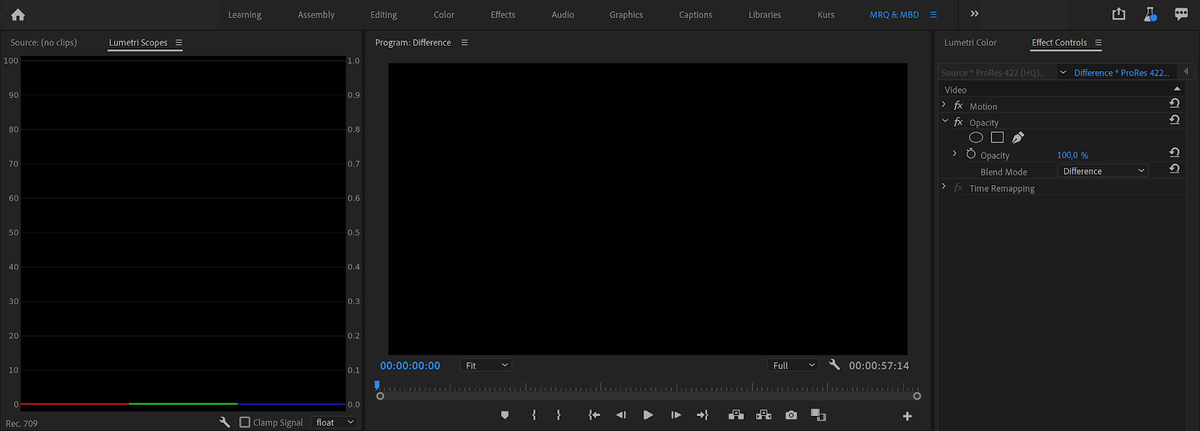Image resolution: width=1200 pixels, height=431 pixels.
Task: Click the Go to In point button
Action: tap(594, 415)
